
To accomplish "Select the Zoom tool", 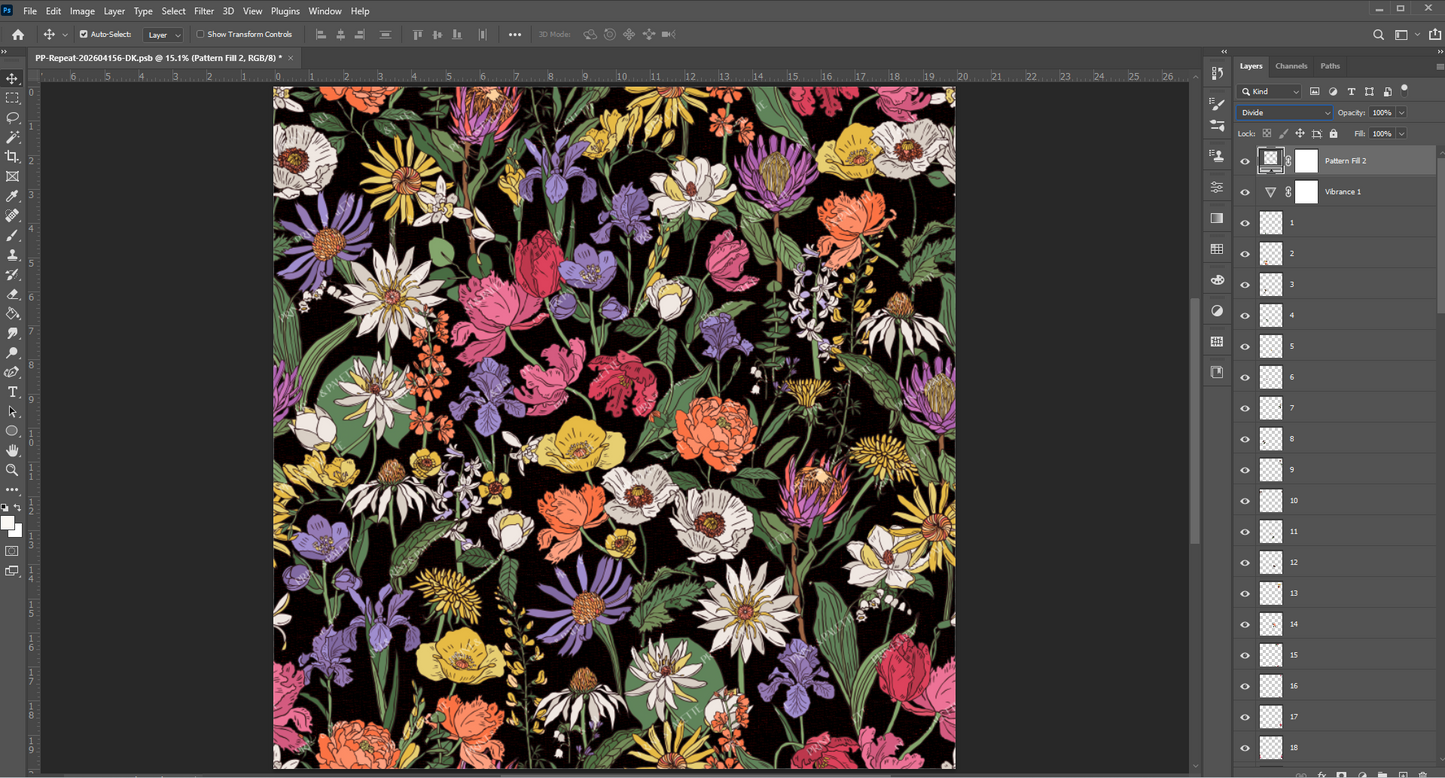I will coord(12,470).
